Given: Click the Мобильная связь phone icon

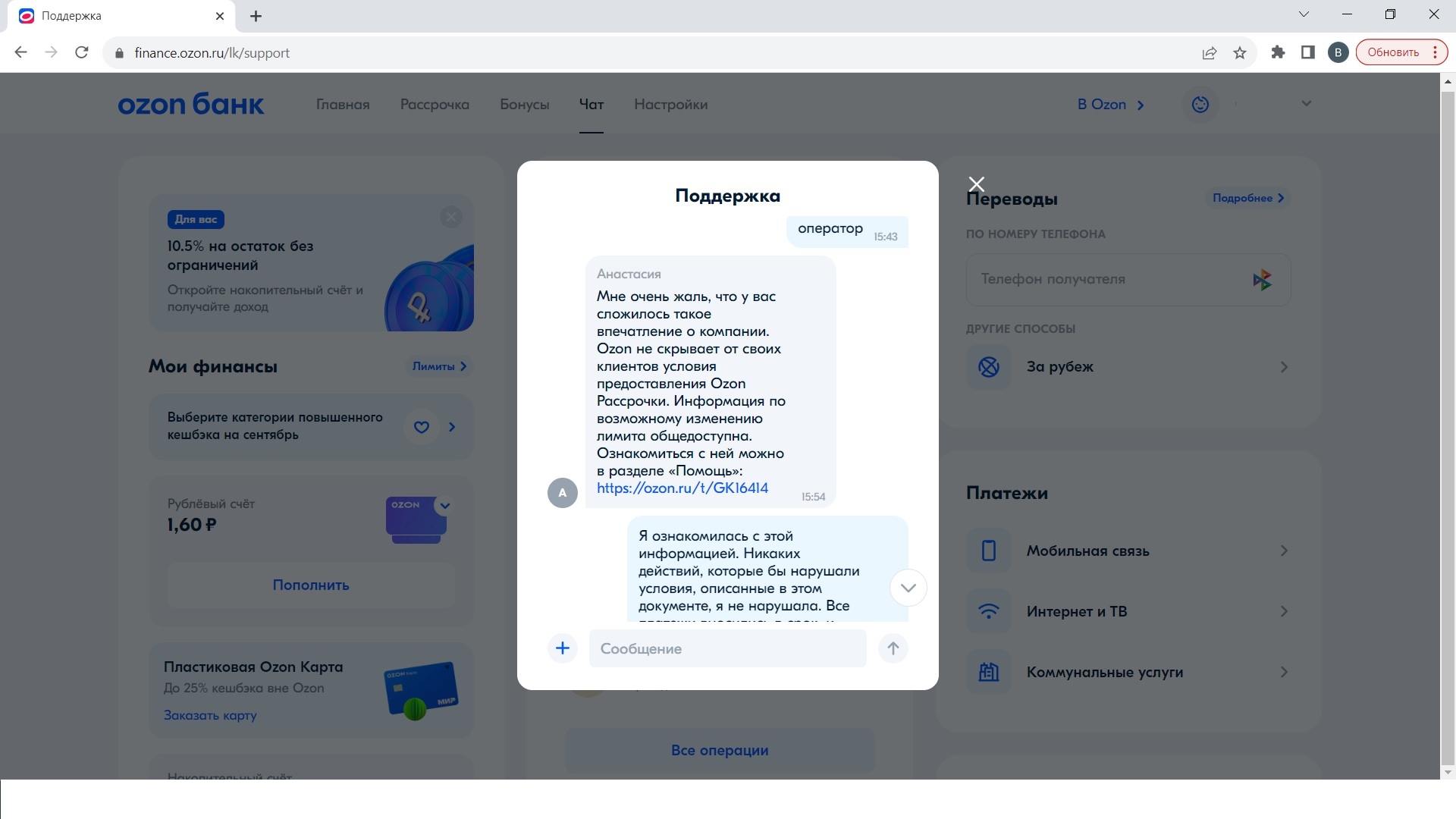Looking at the screenshot, I should click(x=989, y=551).
